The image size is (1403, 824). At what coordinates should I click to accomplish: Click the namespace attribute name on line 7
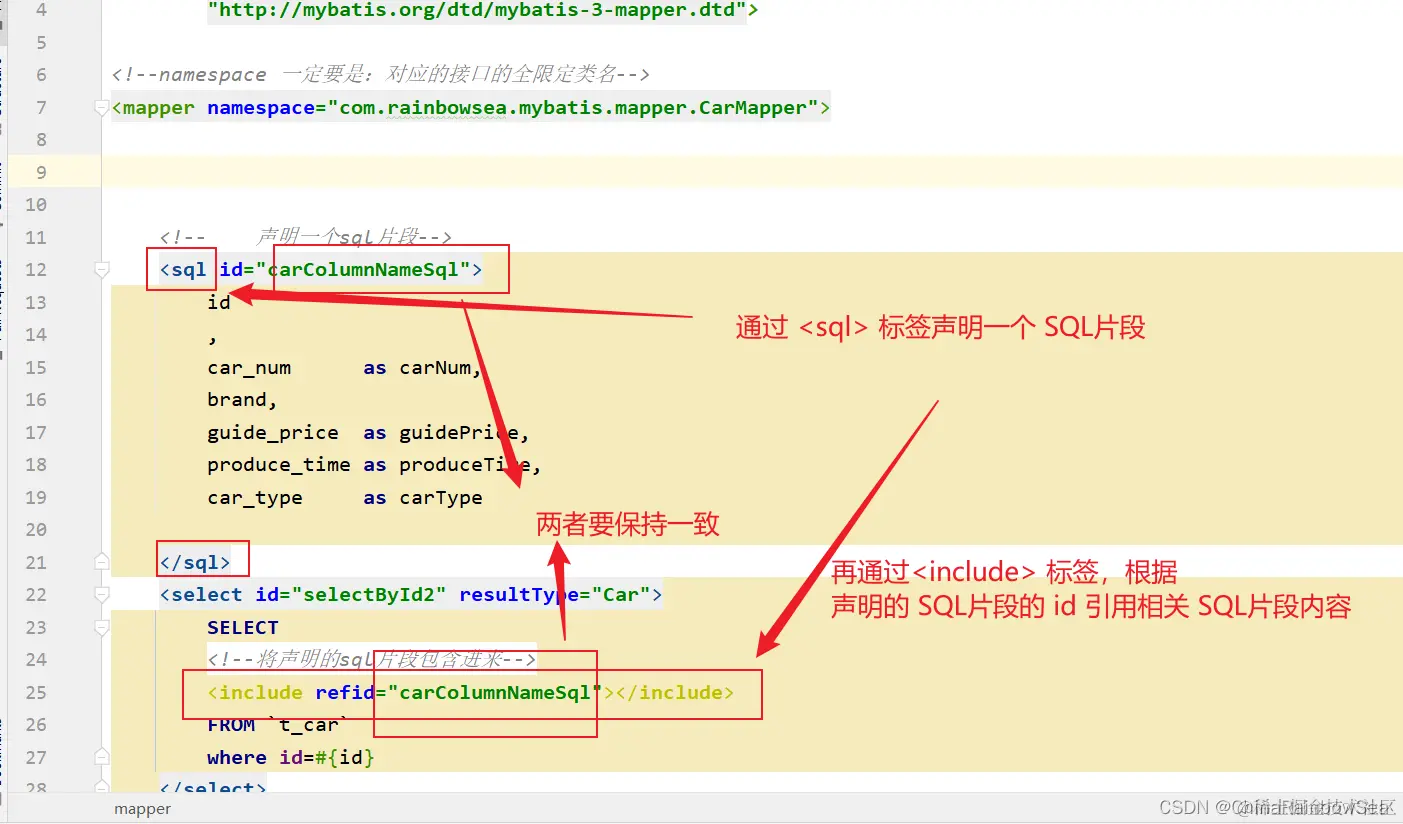click(x=261, y=108)
